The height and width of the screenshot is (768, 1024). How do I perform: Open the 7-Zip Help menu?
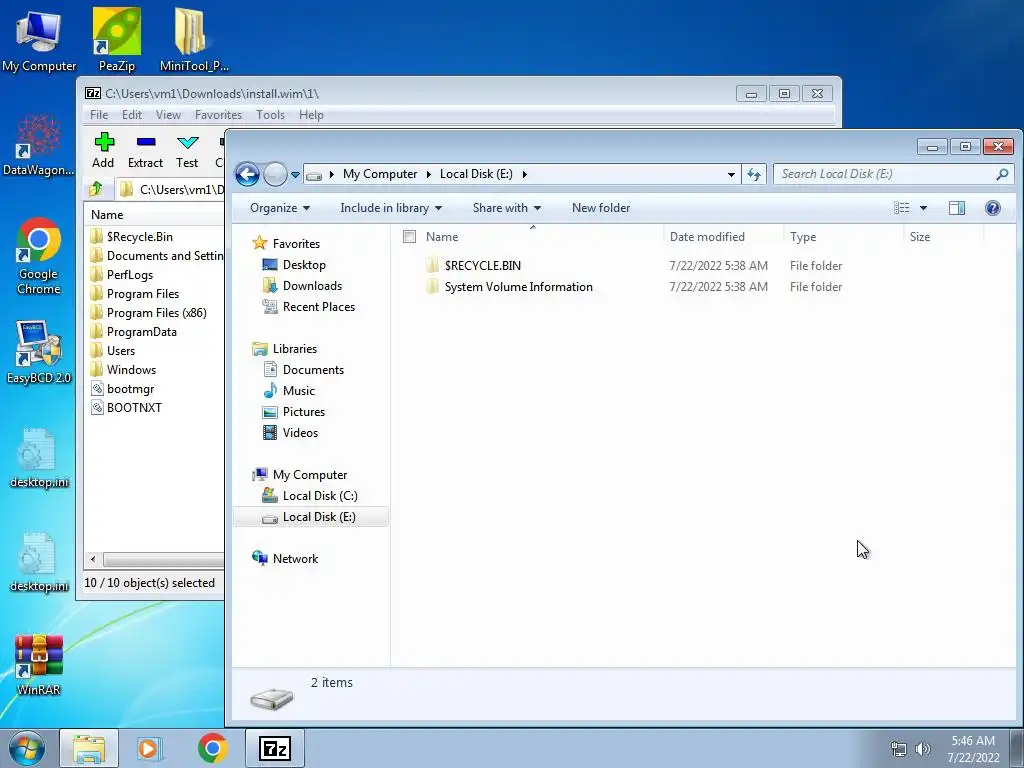click(x=312, y=115)
